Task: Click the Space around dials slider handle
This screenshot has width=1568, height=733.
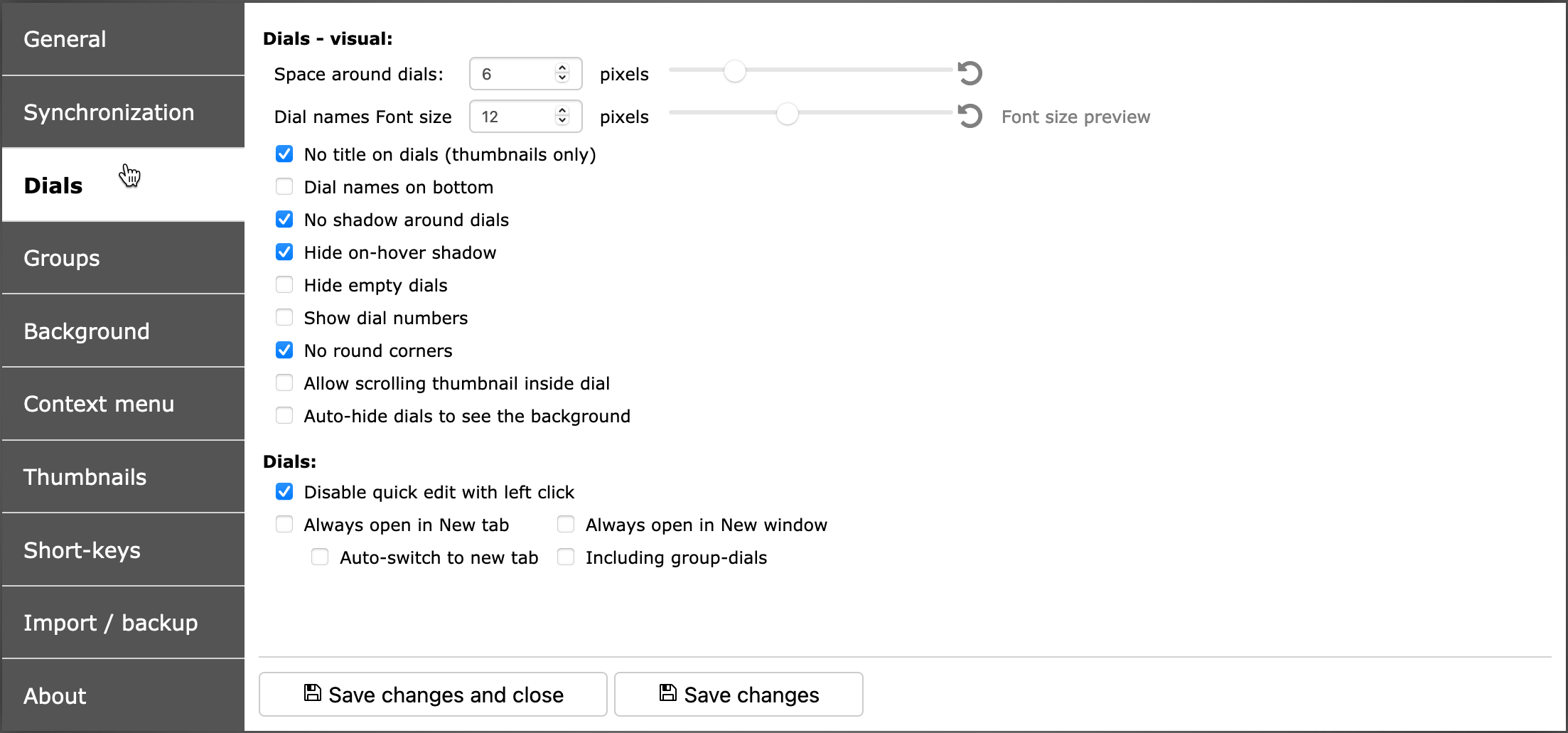Action: click(734, 71)
